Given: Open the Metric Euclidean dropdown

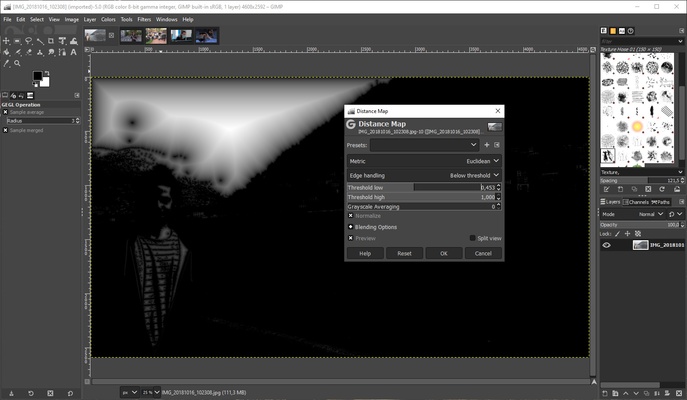Looking at the screenshot, I should click(x=424, y=161).
